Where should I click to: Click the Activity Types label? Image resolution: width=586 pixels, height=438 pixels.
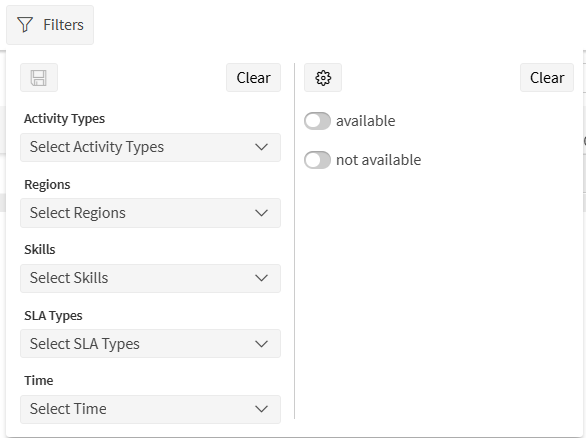(65, 119)
